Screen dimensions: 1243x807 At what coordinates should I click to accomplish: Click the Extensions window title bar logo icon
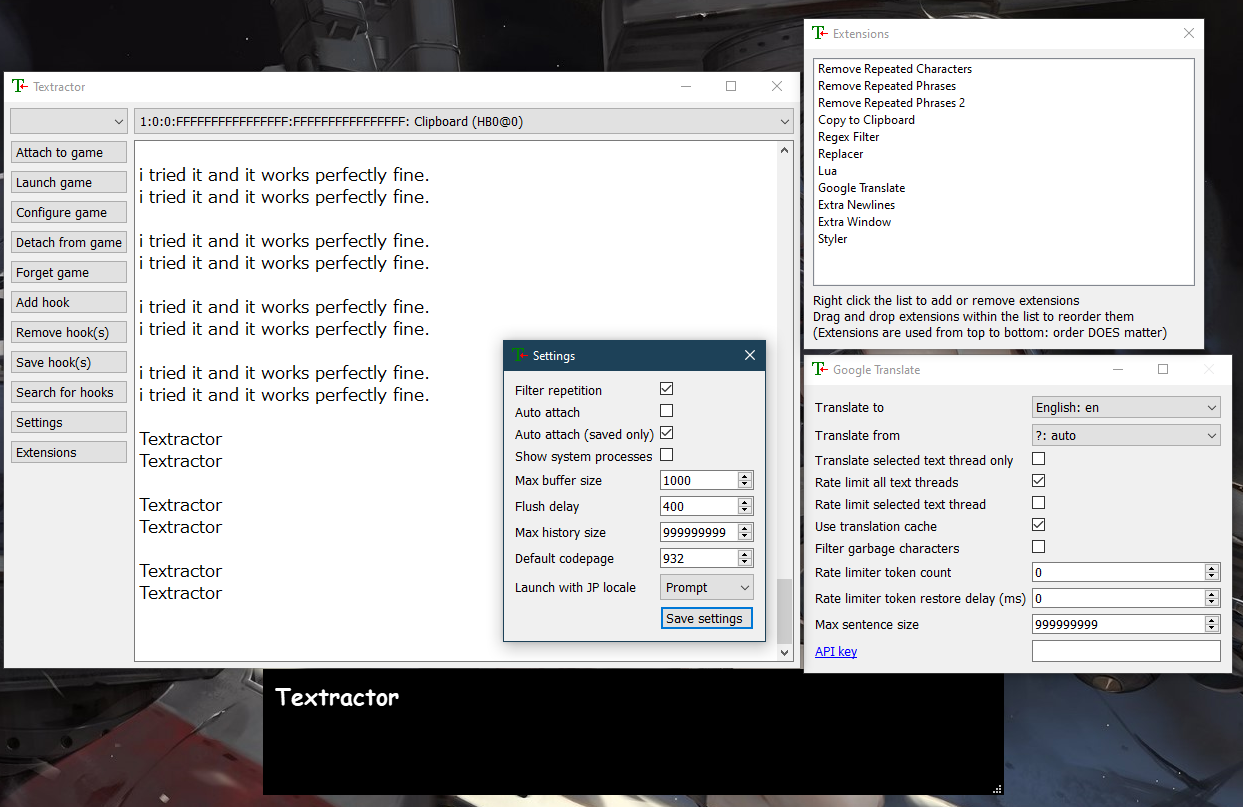819,33
